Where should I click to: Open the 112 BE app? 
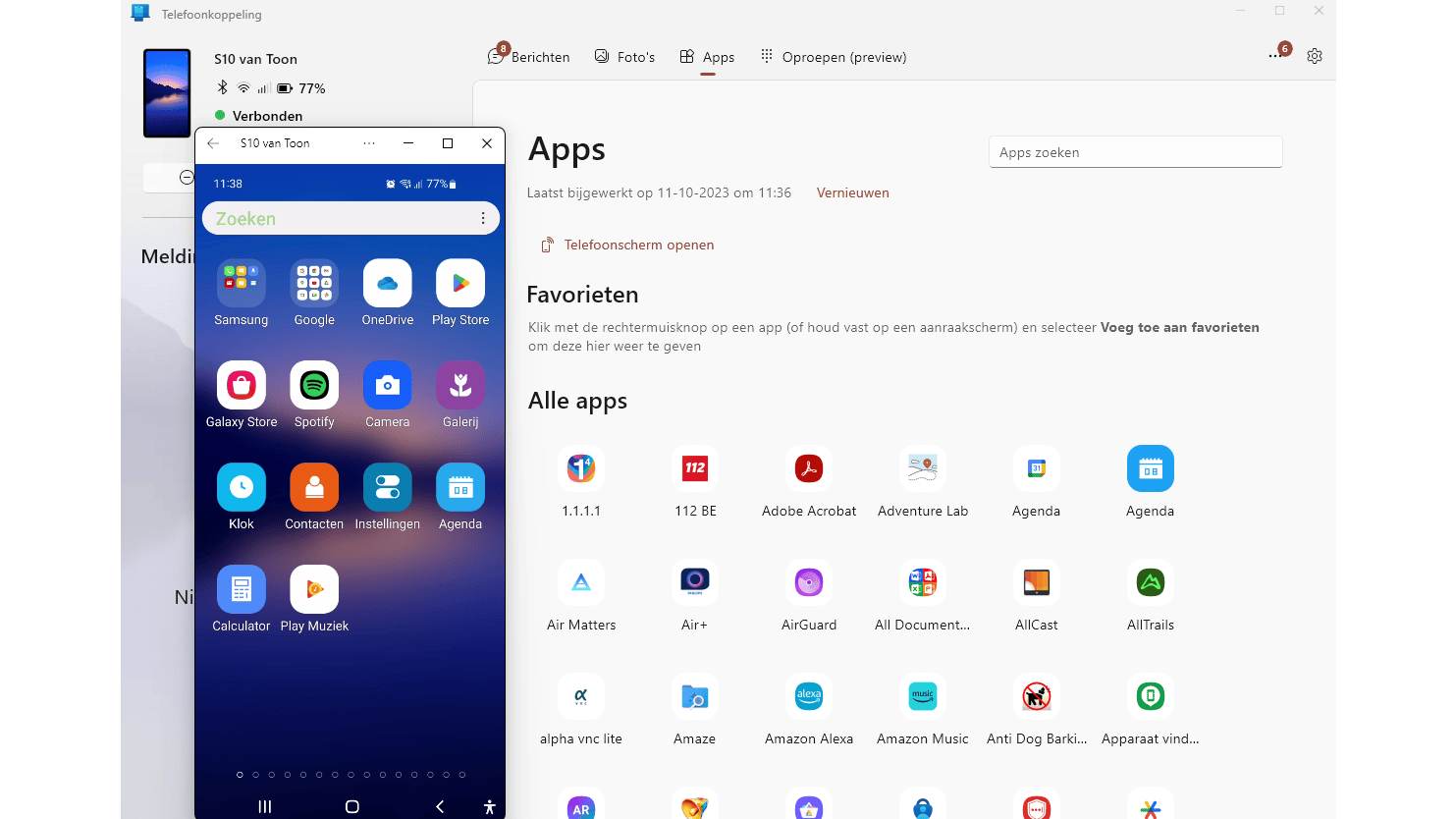[695, 469]
